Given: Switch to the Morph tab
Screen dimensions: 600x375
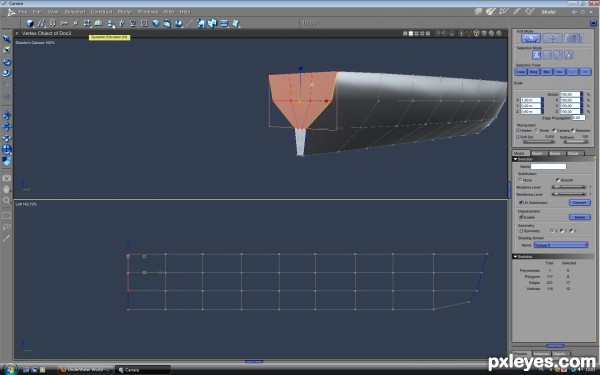Looking at the screenshot, I should click(x=538, y=153).
